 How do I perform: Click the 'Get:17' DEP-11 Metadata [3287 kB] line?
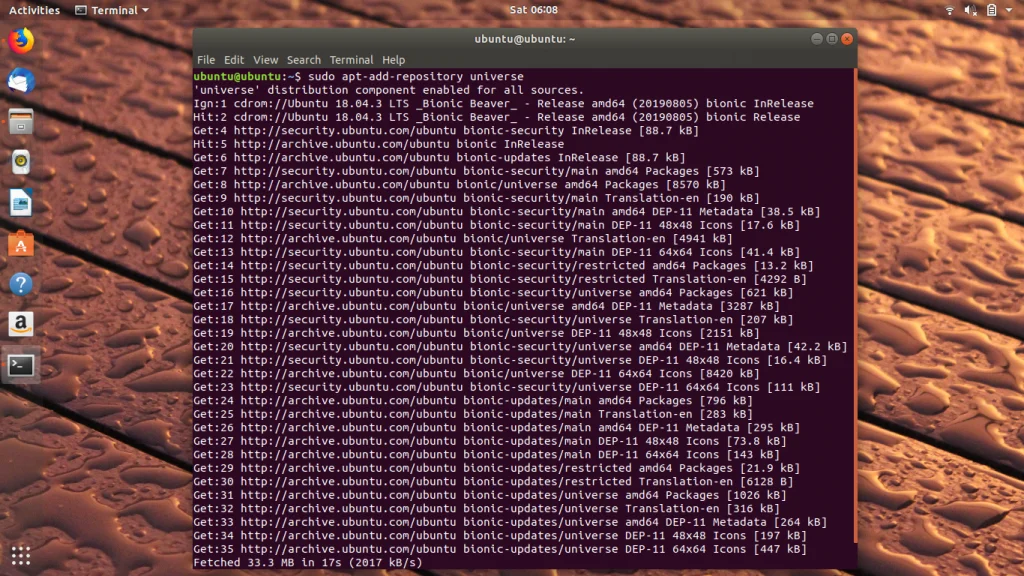(486, 306)
